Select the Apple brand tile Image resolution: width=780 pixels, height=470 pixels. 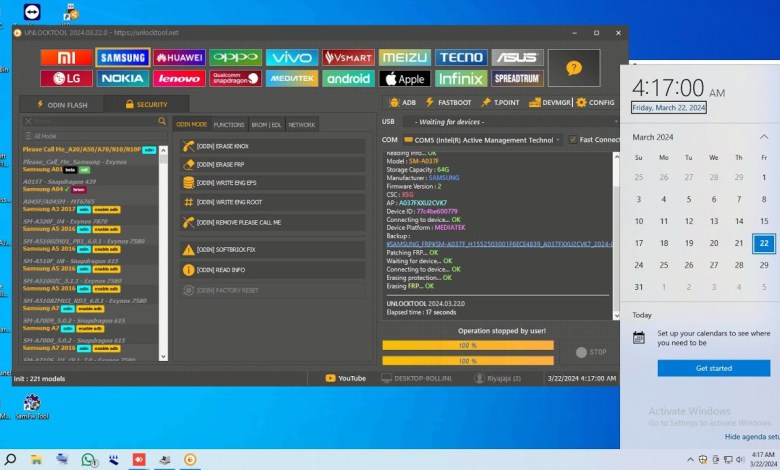(405, 78)
